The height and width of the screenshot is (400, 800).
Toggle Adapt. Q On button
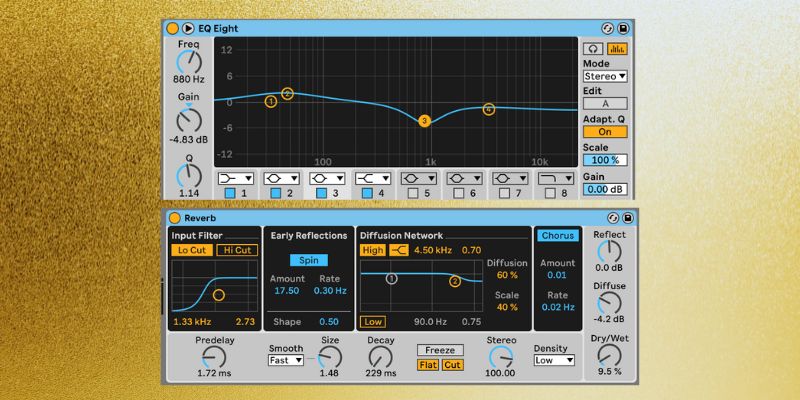click(x=605, y=132)
